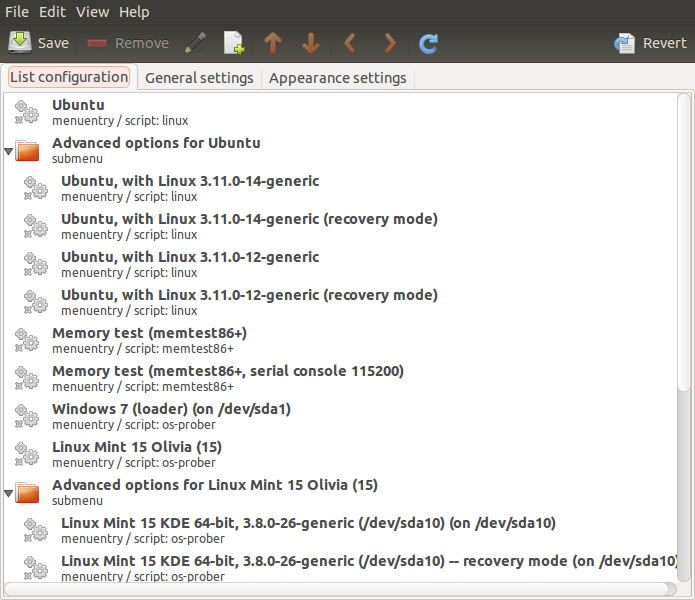Open the File menu
Screen dimensions: 695x600
pyautogui.click(x=17, y=12)
